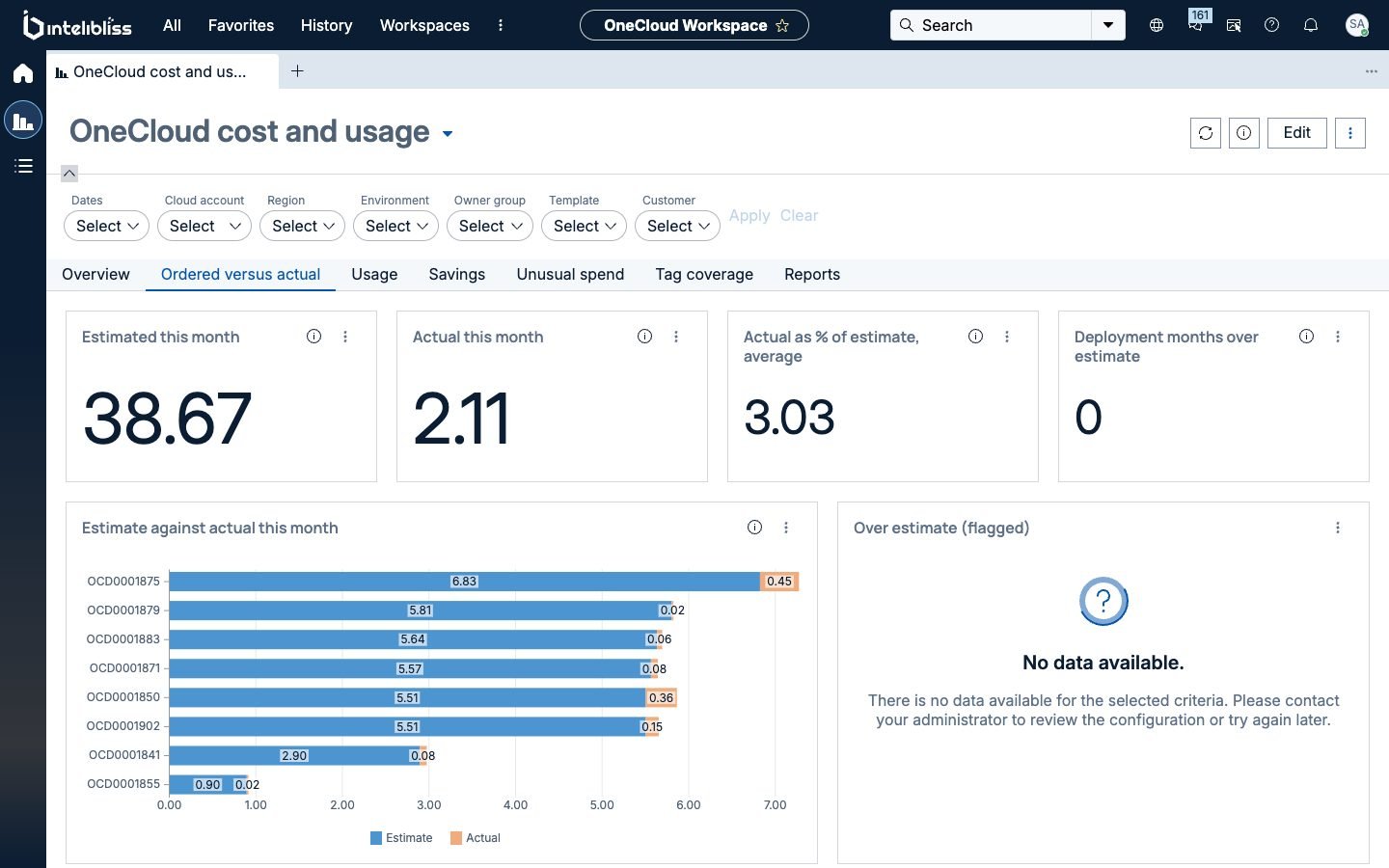Add a new tab with plus icon
Viewport: 1389px width, 868px height.
(298, 71)
